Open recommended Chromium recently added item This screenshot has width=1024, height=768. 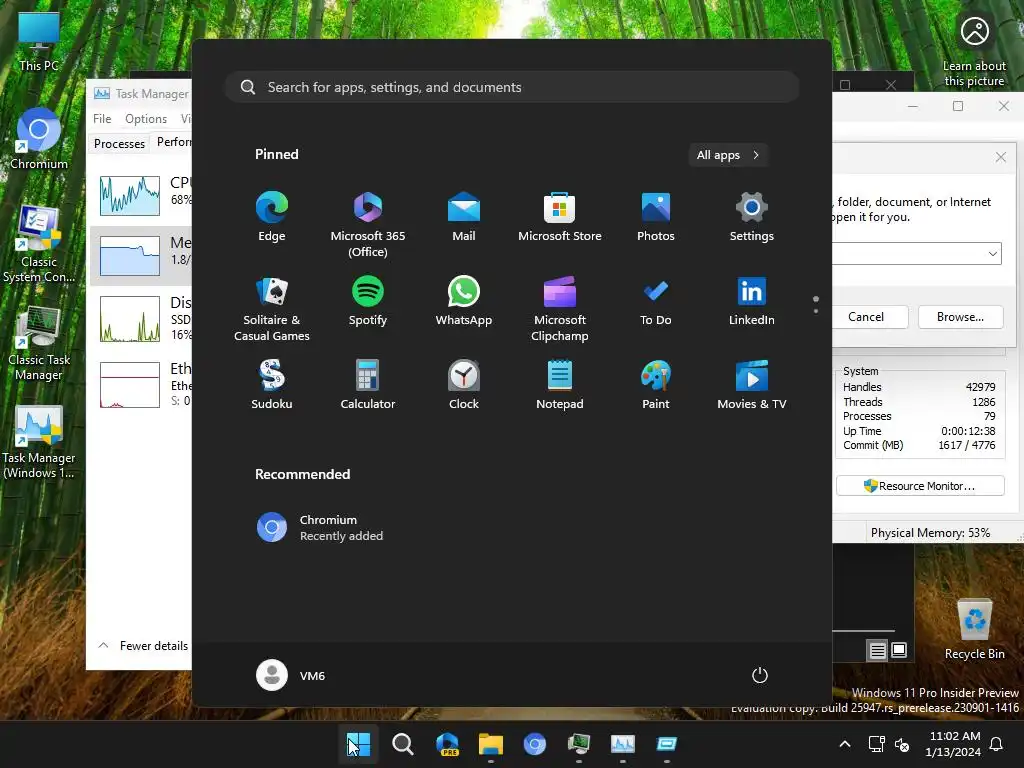320,528
